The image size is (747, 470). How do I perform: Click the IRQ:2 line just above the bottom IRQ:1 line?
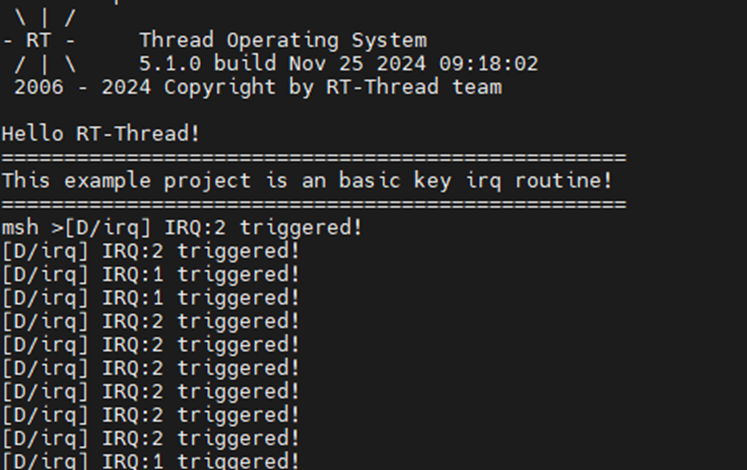pos(151,438)
